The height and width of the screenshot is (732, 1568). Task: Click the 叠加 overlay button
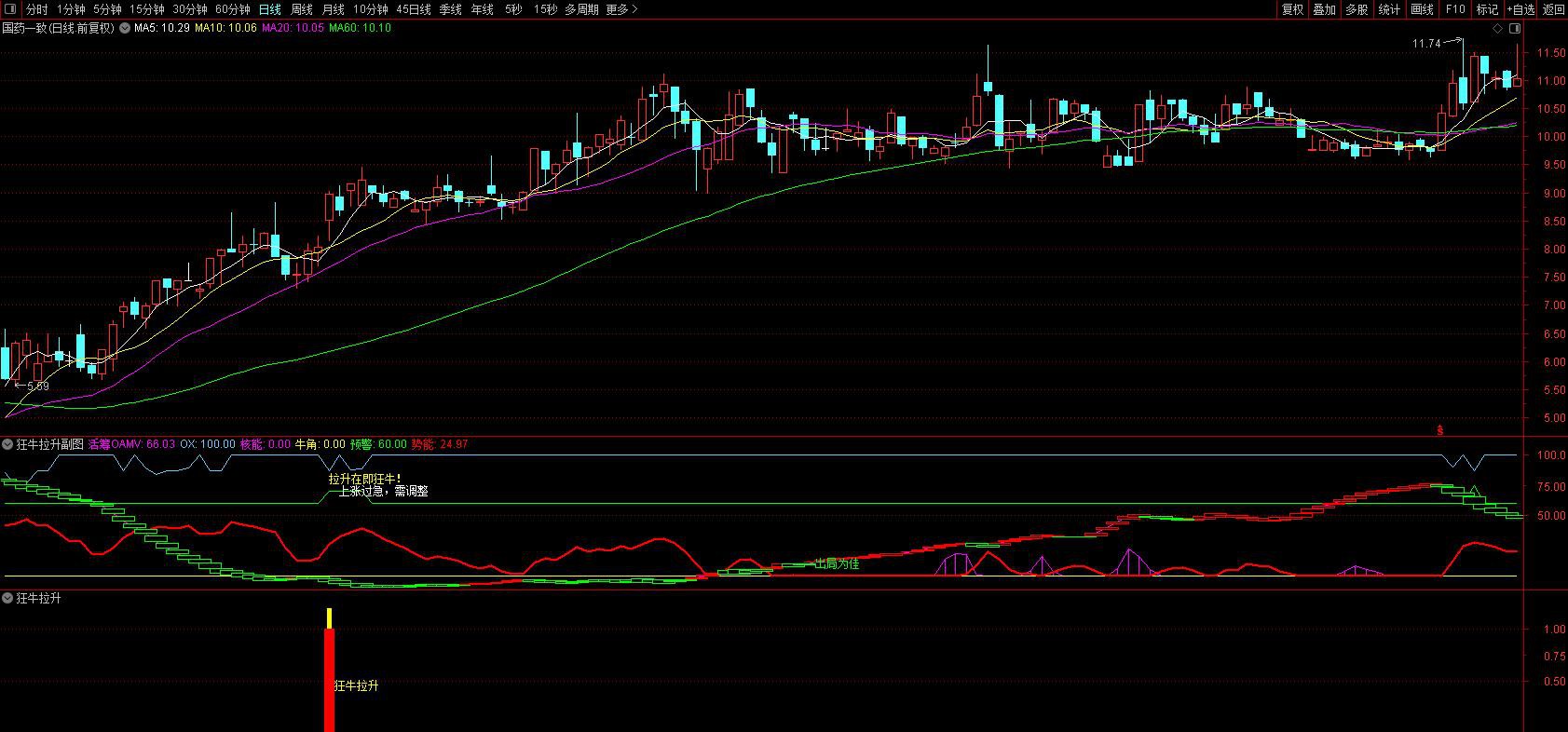(1324, 9)
